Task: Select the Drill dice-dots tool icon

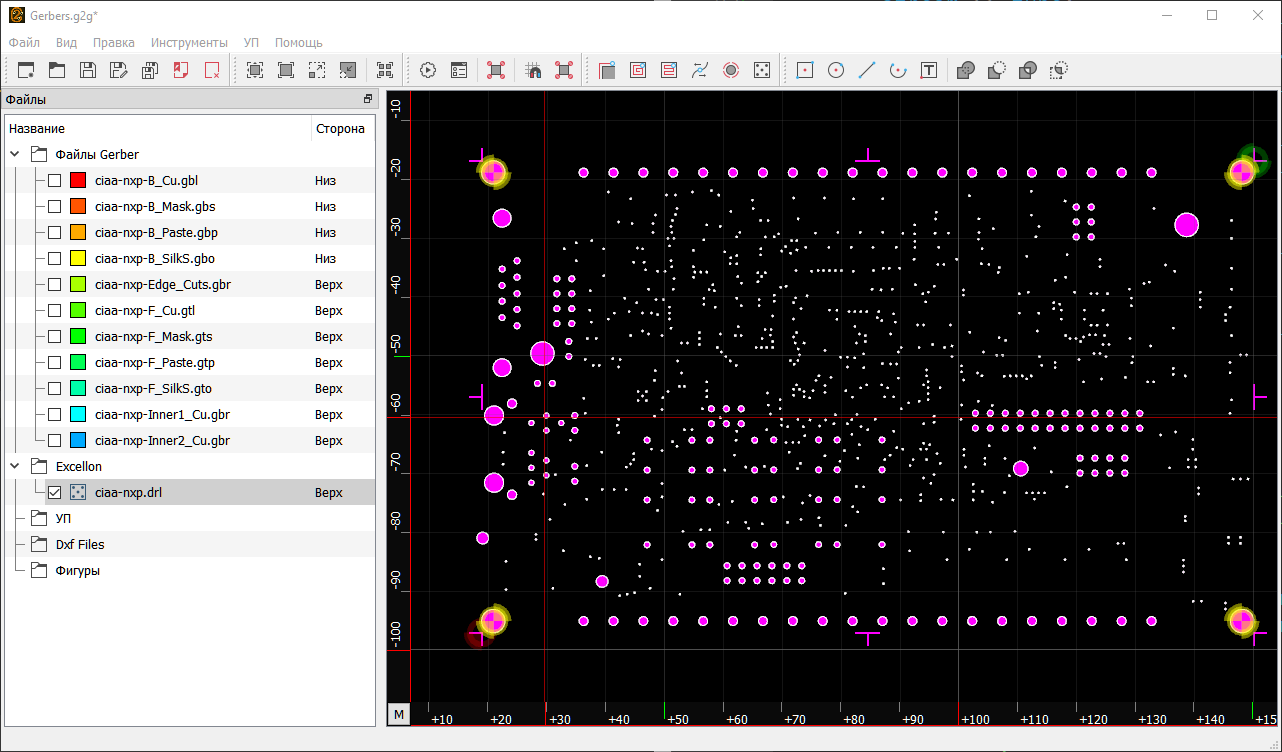Action: (761, 70)
